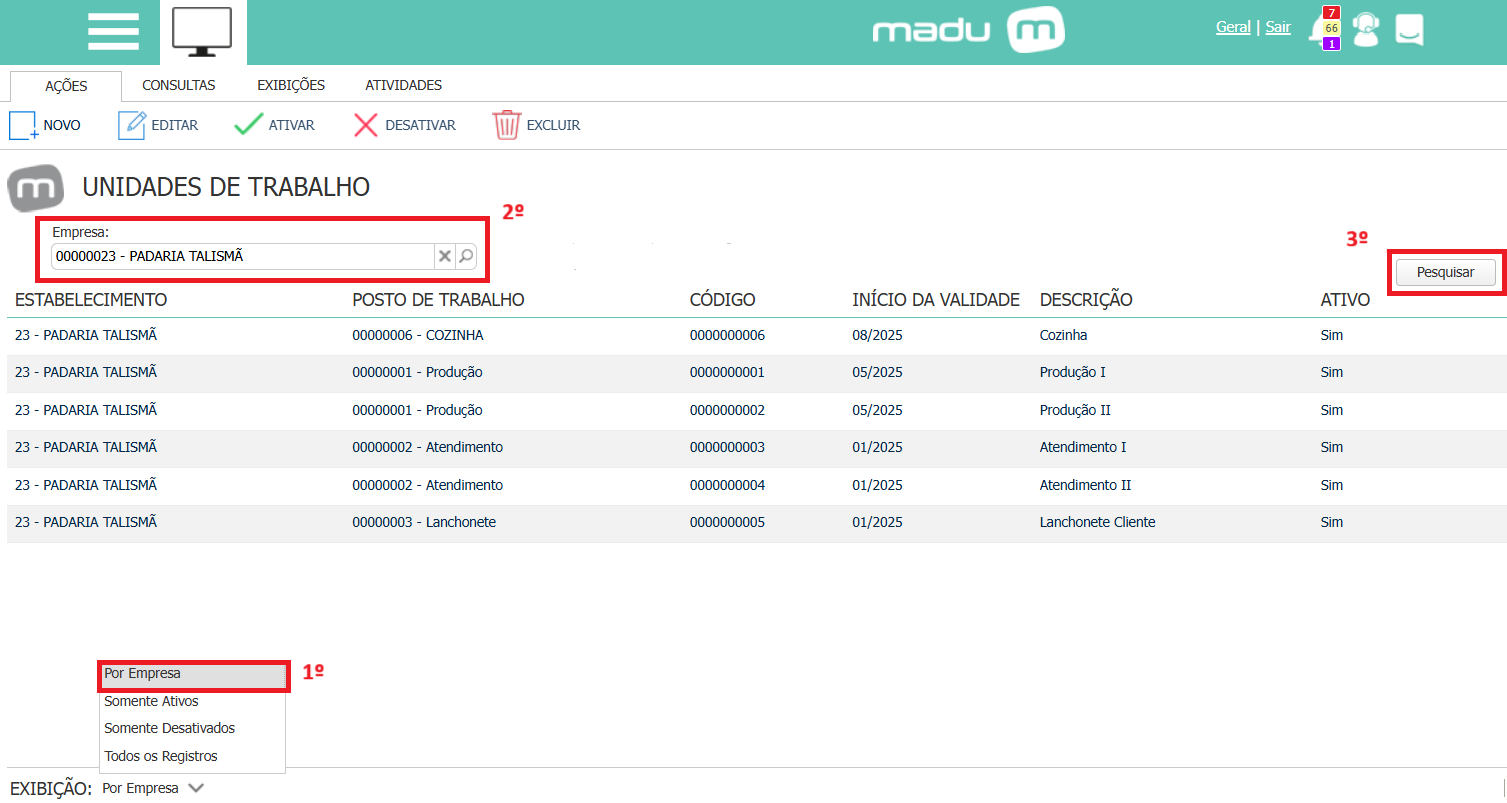Click the monitor desktop icon
Screen dimensions: 1507x803
coord(202,32)
